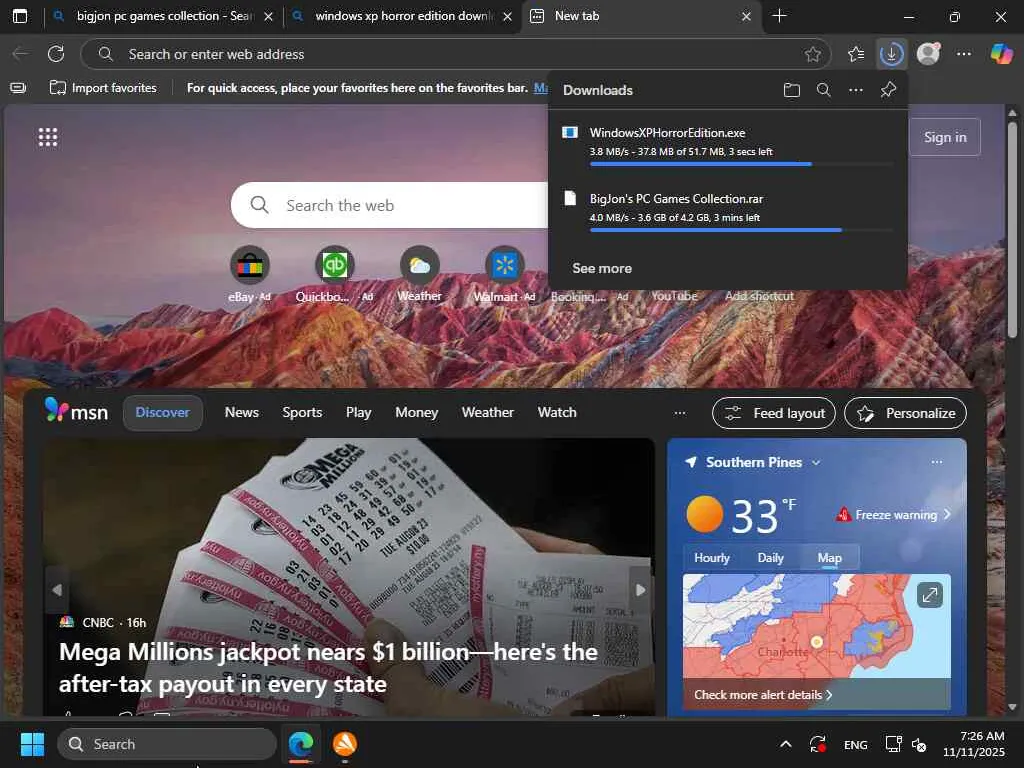Go to next news story arrow
This screenshot has width=1024, height=768.
[x=641, y=590]
